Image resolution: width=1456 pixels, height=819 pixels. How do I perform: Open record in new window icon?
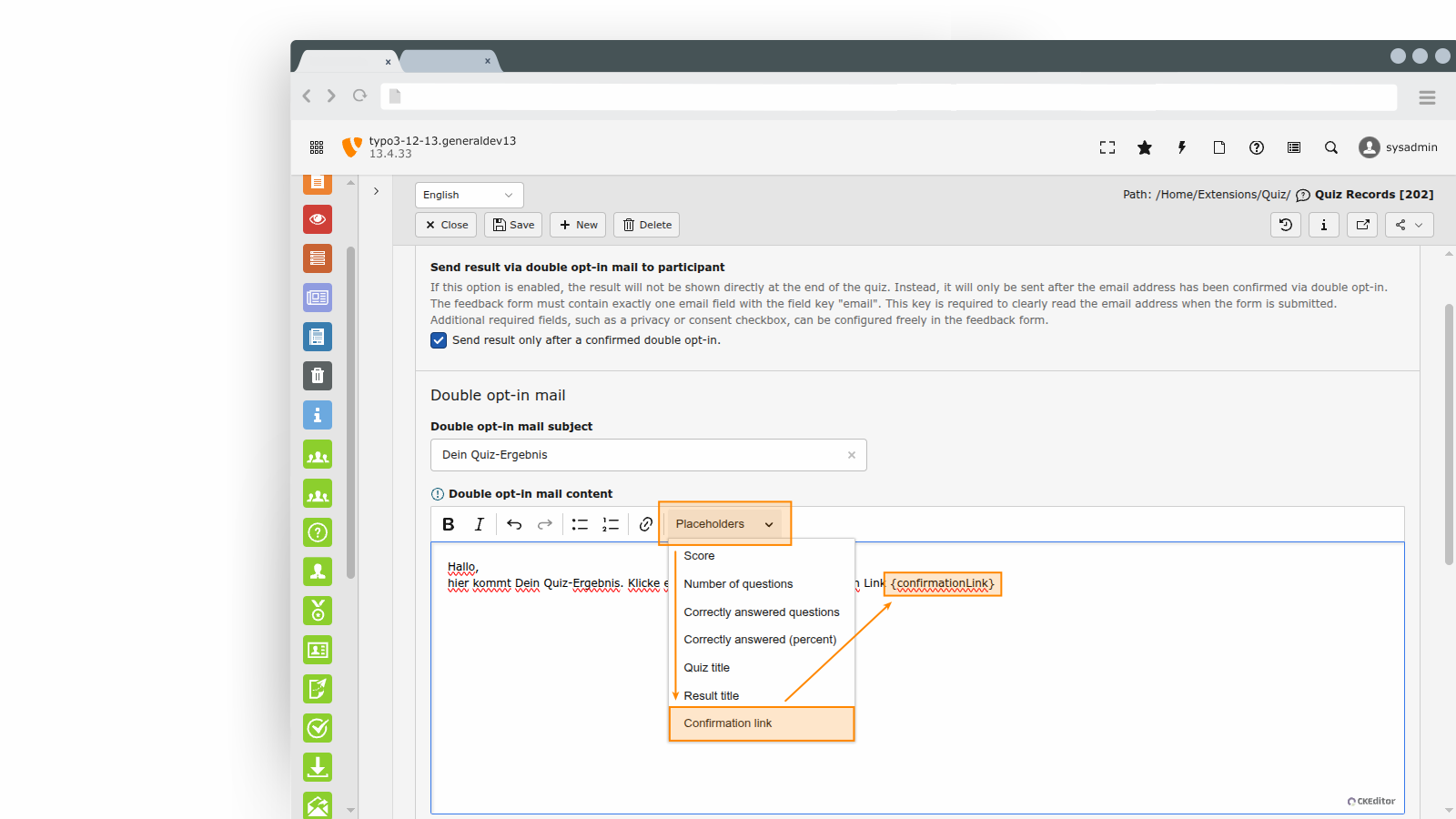pos(1362,225)
